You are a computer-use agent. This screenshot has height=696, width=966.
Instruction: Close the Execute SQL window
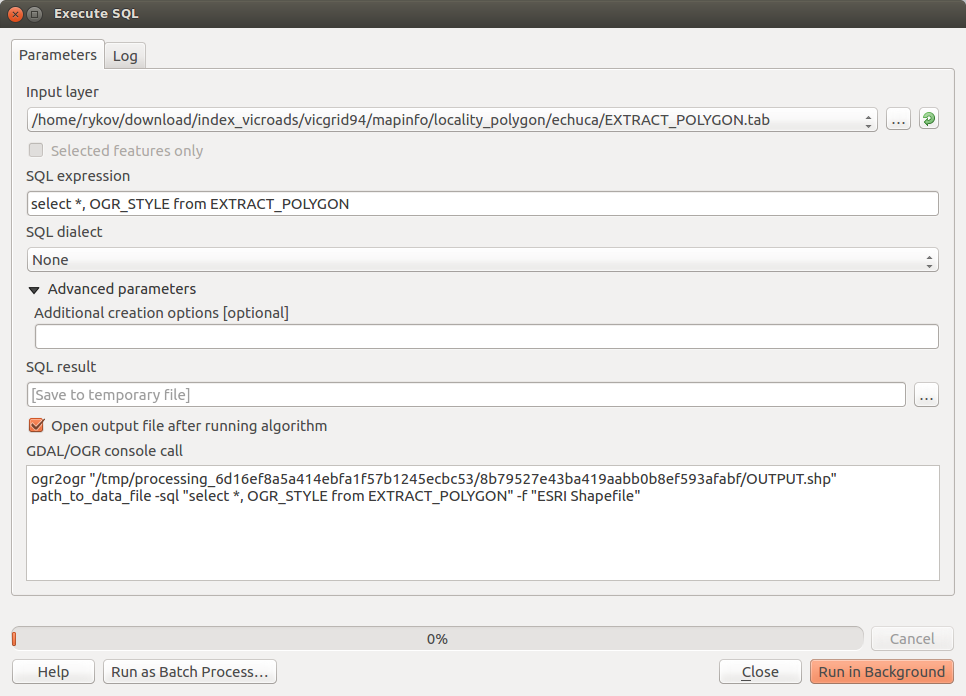[15, 14]
